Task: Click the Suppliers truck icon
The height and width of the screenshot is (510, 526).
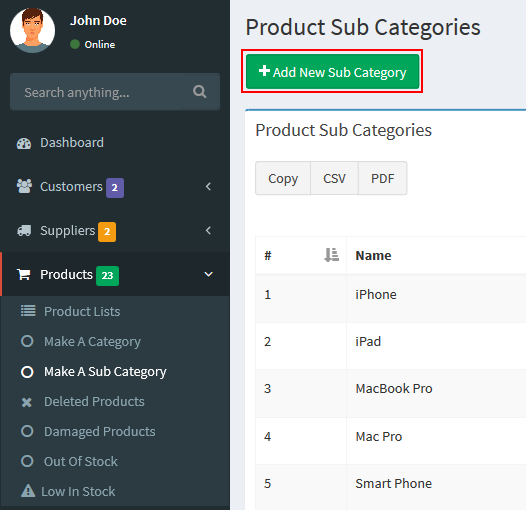Action: coord(24,231)
